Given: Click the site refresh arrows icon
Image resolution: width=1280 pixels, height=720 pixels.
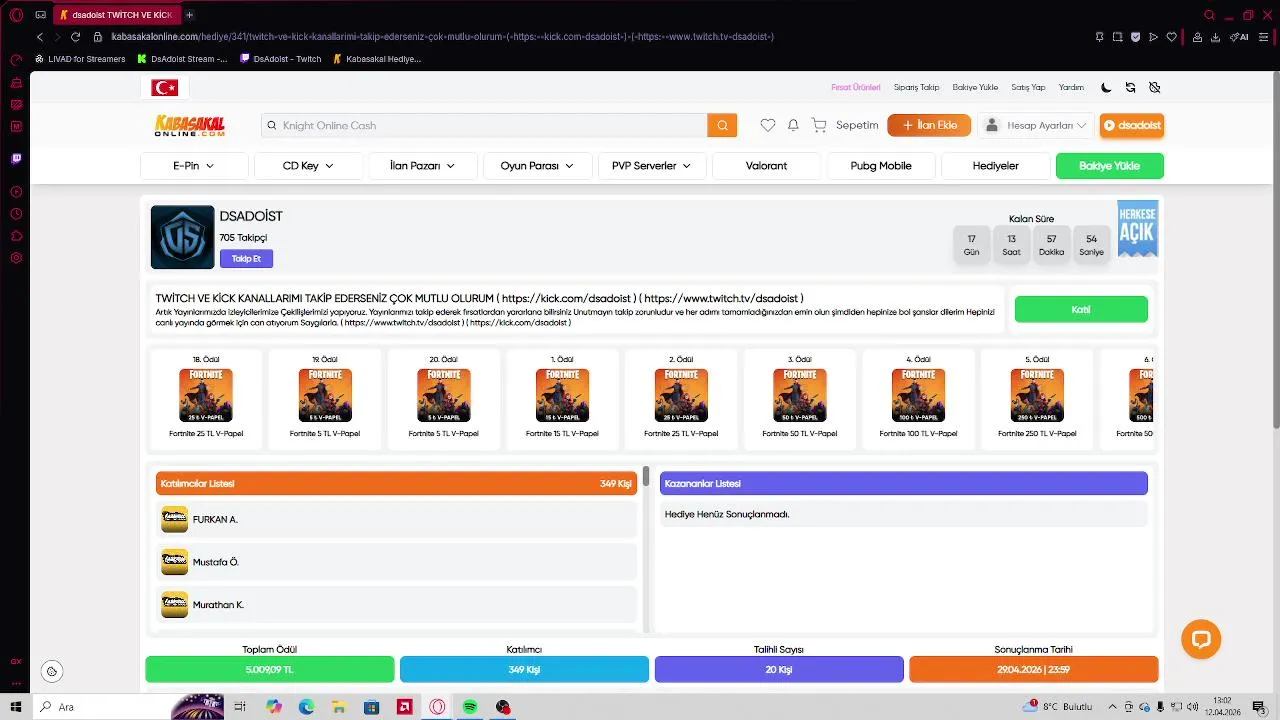Looking at the screenshot, I should point(1130,87).
